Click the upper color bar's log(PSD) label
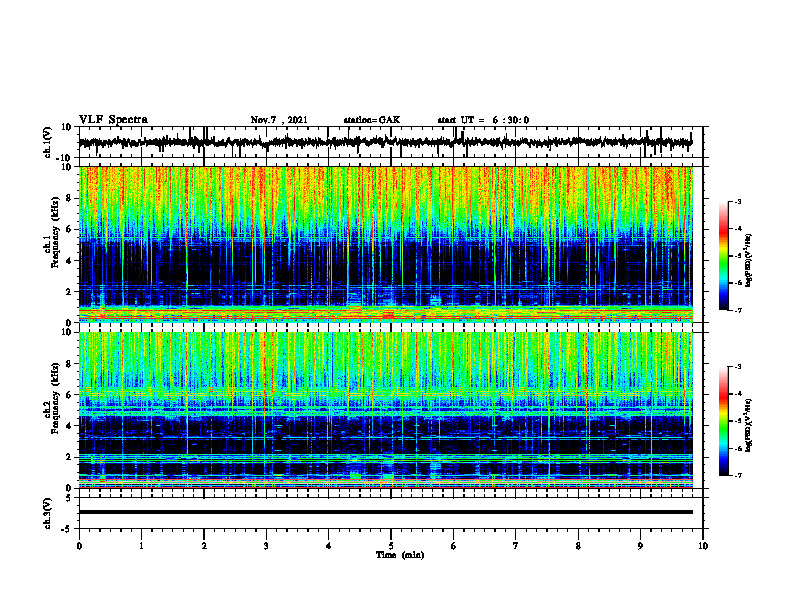Screen dimensions: 792x612 point(748,260)
